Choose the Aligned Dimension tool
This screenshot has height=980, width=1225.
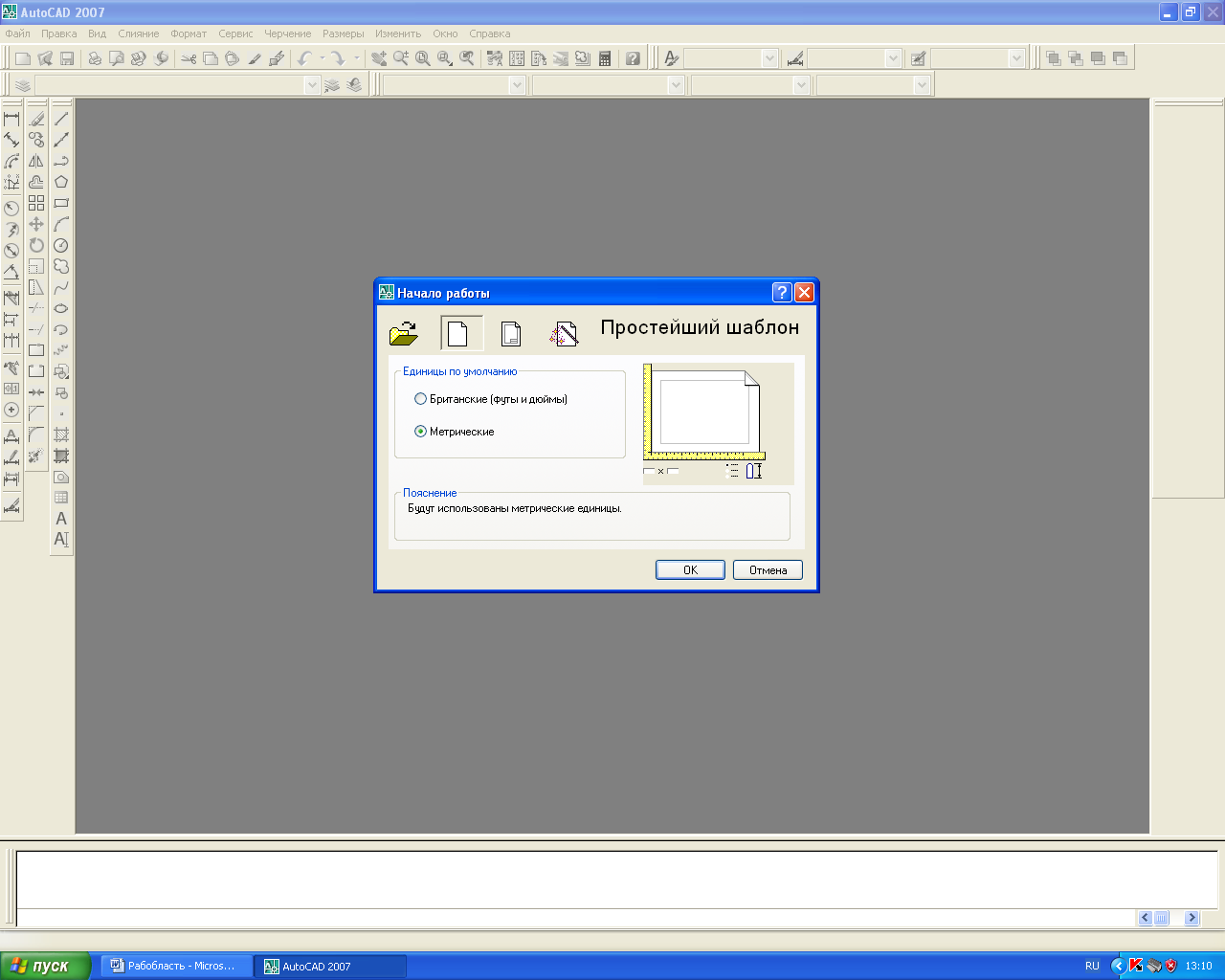pos(11,140)
